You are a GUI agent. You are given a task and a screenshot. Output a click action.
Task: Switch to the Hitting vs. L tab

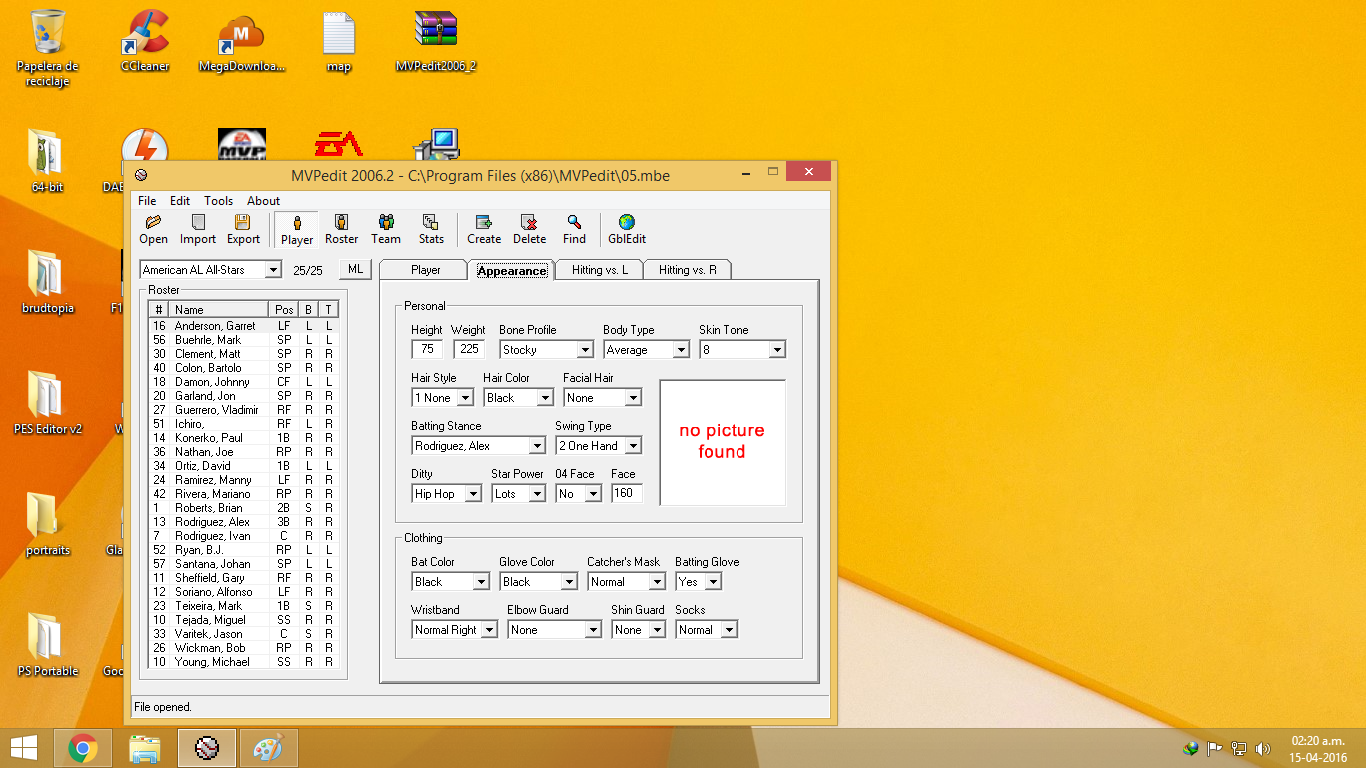point(600,270)
